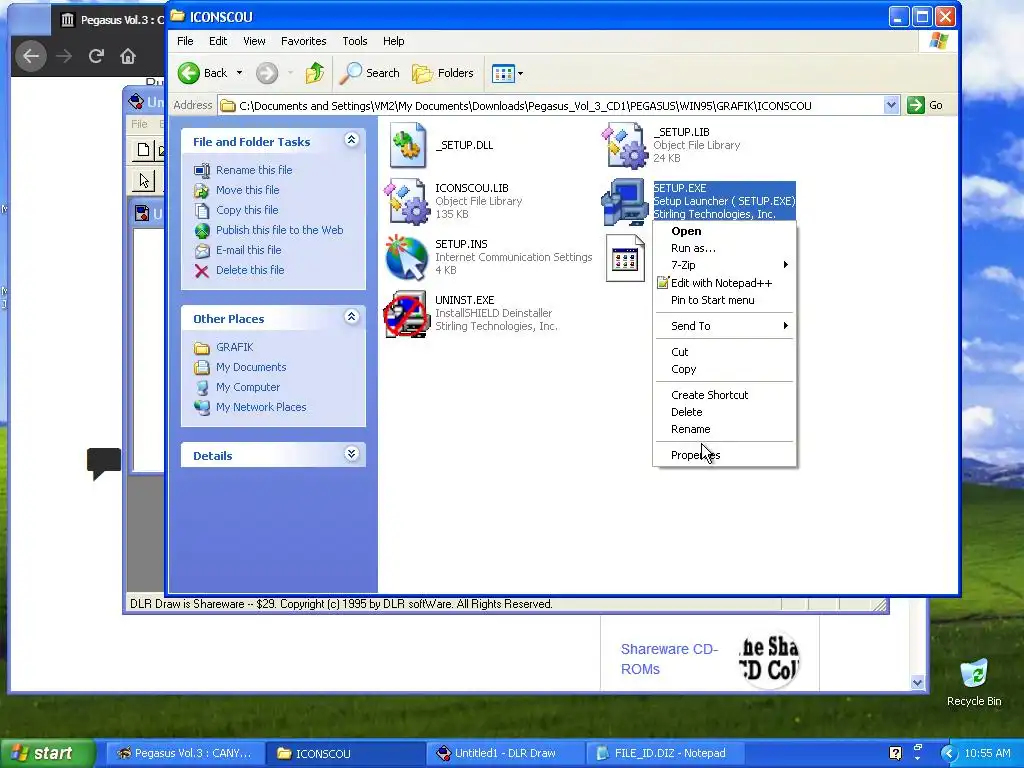Switch to Untitled1 - DLR Draw taskbar button
Image resolution: width=1024 pixels, height=768 pixels.
(505, 754)
